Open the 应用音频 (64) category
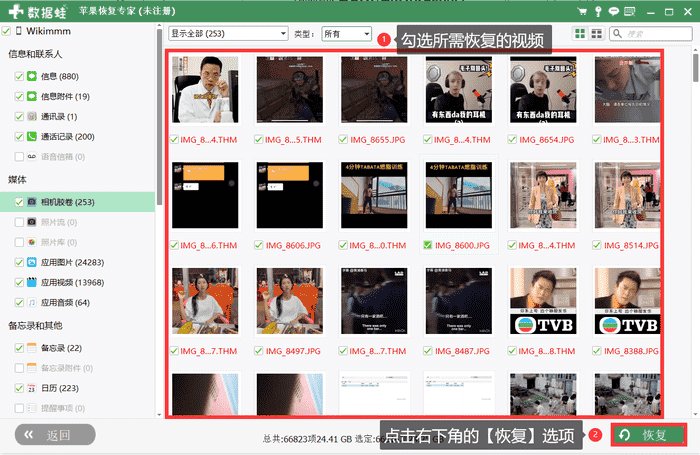The width and height of the screenshot is (700, 455). (x=65, y=302)
